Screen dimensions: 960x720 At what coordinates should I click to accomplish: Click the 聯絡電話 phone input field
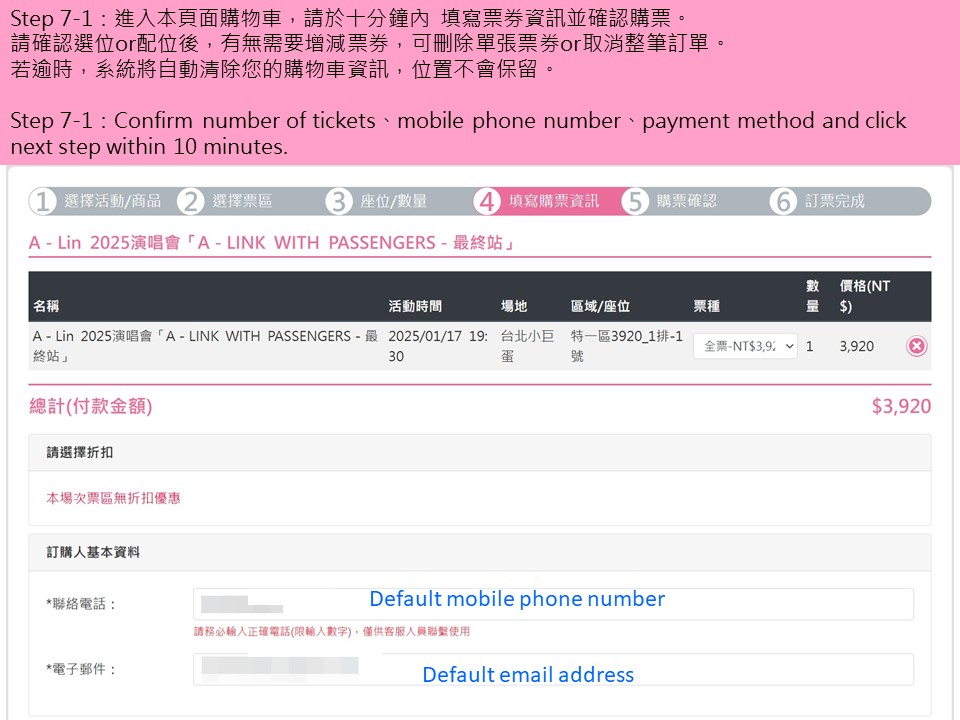point(553,604)
